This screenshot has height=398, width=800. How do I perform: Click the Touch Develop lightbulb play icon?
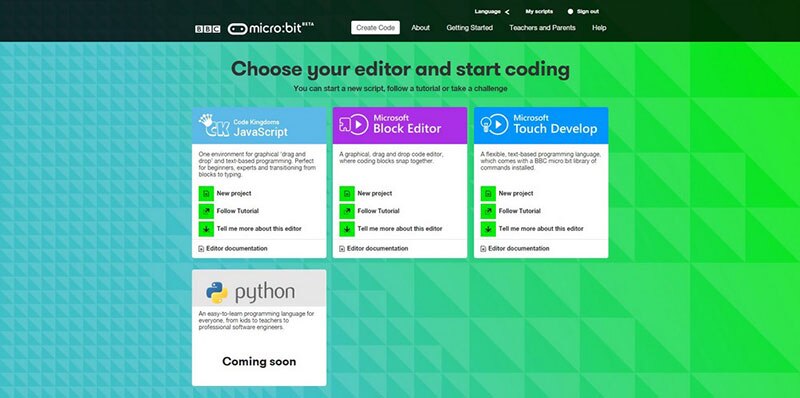click(x=494, y=125)
